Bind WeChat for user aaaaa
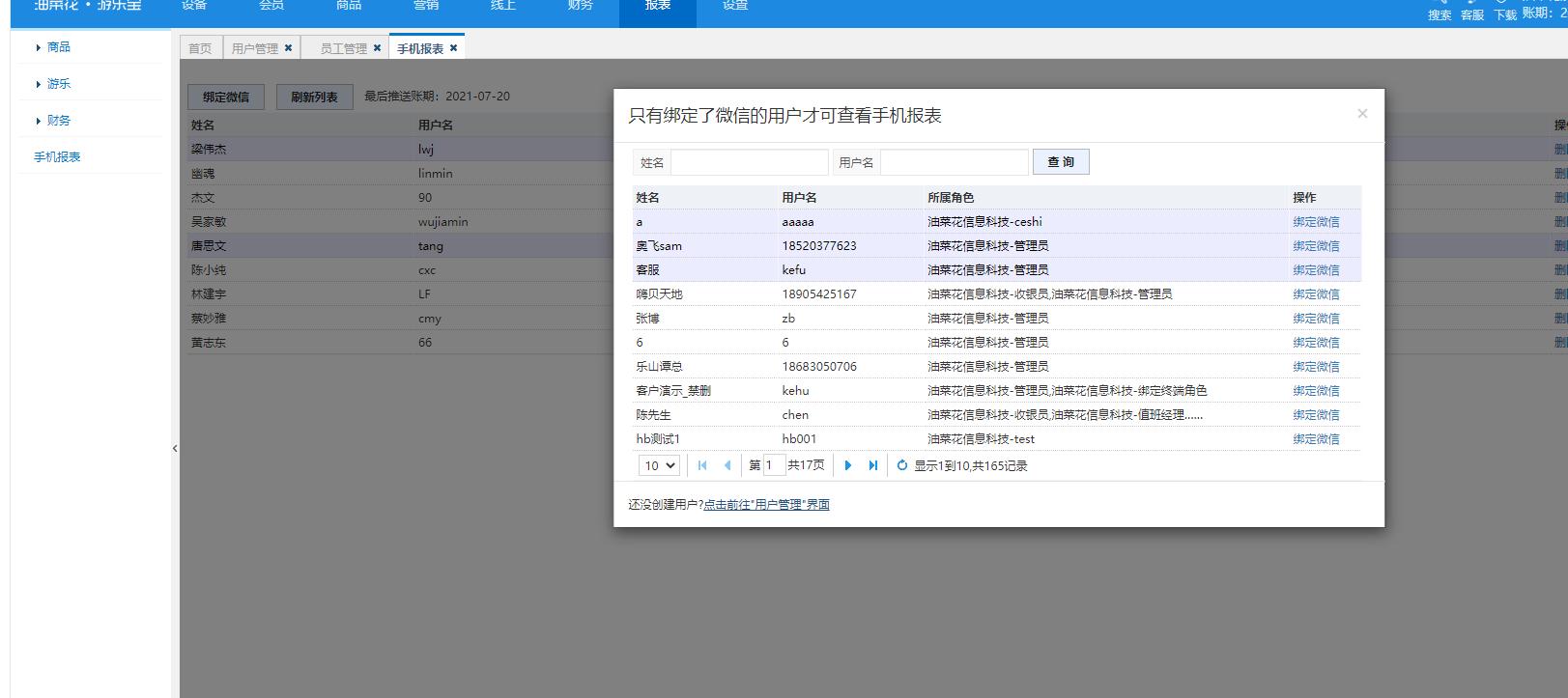 [1316, 221]
